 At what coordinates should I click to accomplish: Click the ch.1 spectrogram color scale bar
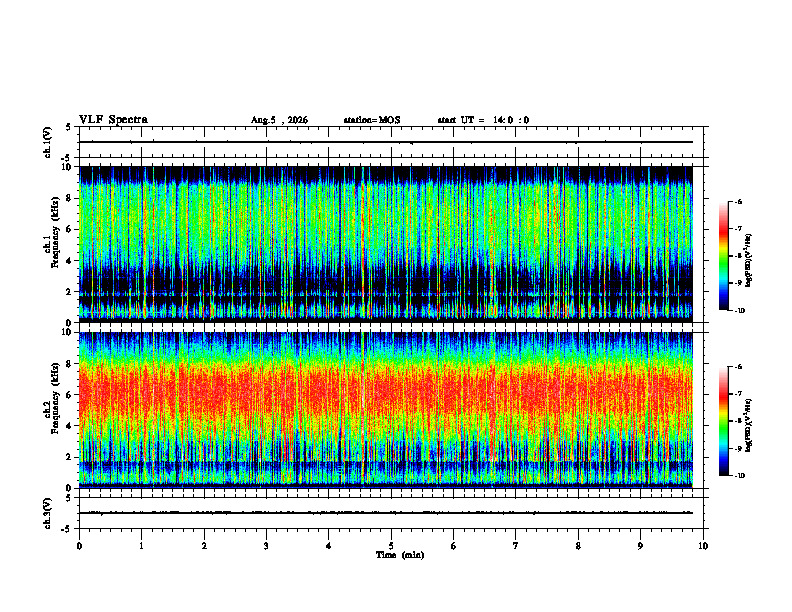724,256
